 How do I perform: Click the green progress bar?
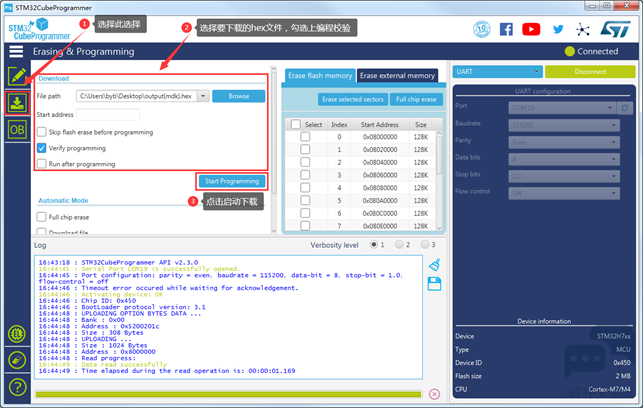[x=228, y=394]
